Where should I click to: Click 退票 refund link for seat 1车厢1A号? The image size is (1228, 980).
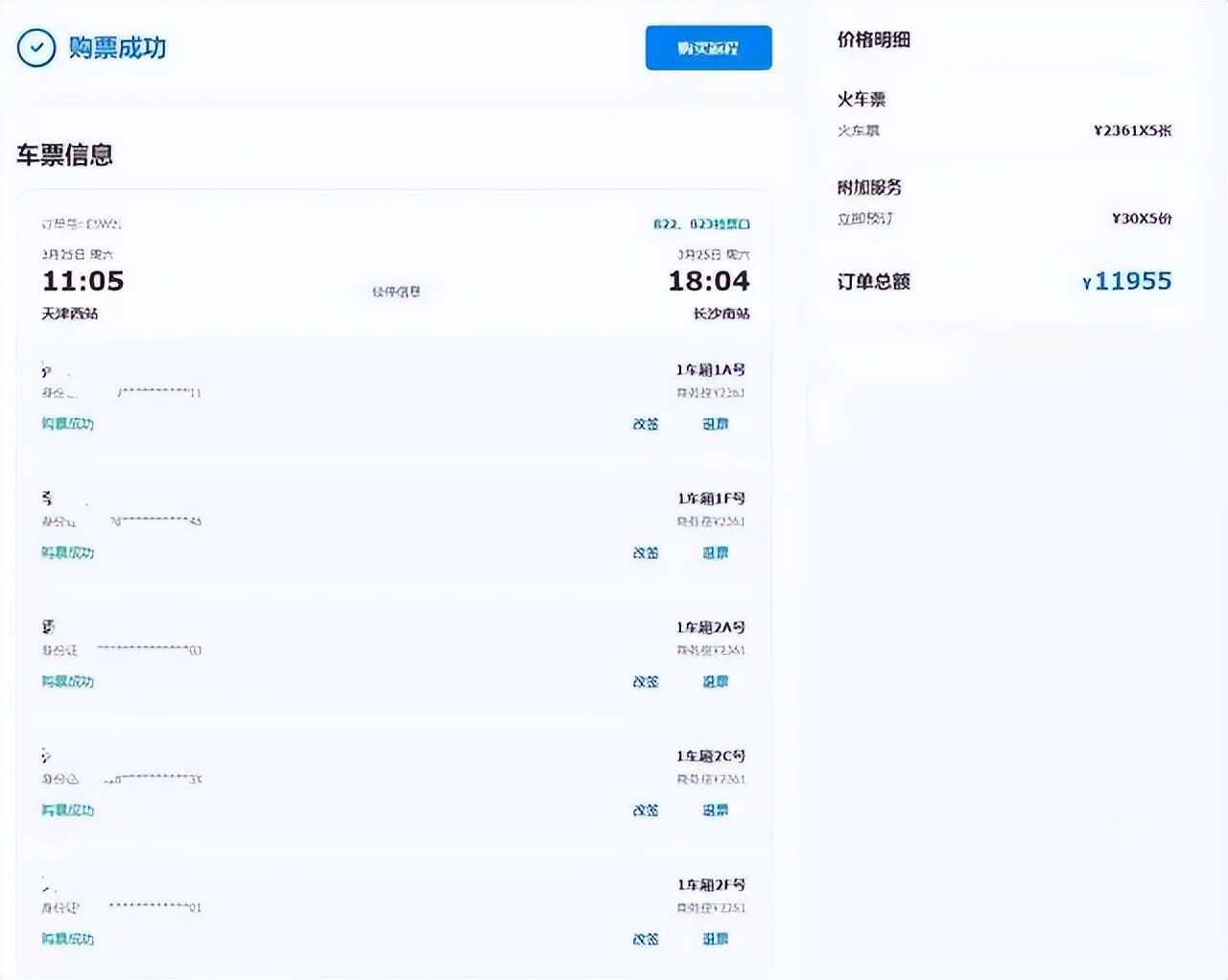tap(717, 423)
